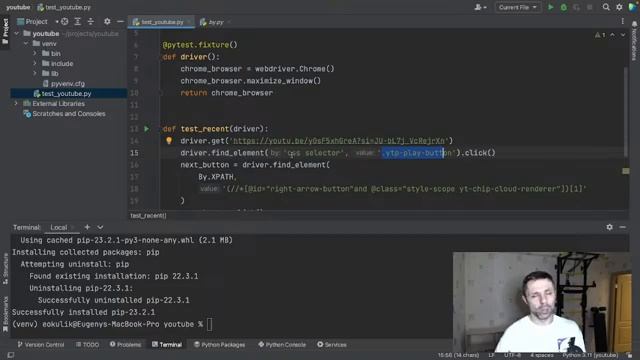
Task: Open the Notifications side panel
Action: 635,41
